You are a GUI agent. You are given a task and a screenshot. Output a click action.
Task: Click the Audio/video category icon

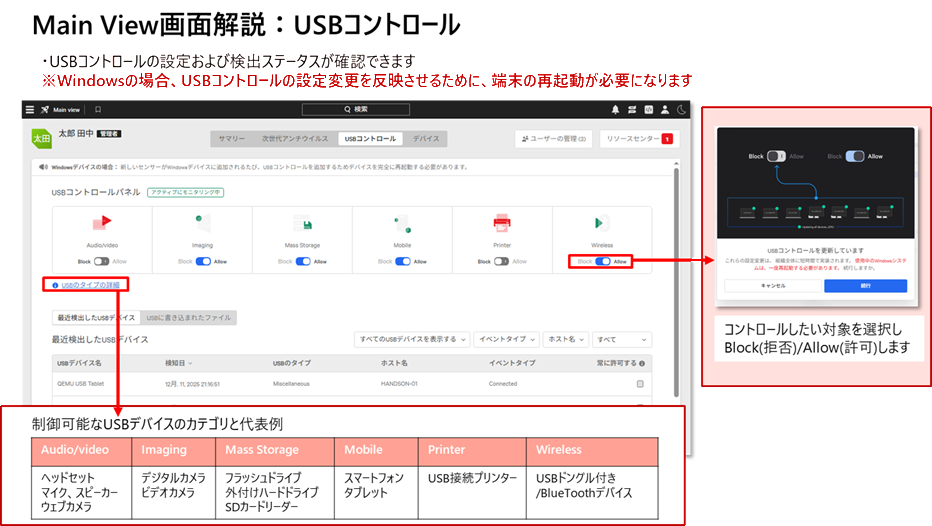(101, 222)
